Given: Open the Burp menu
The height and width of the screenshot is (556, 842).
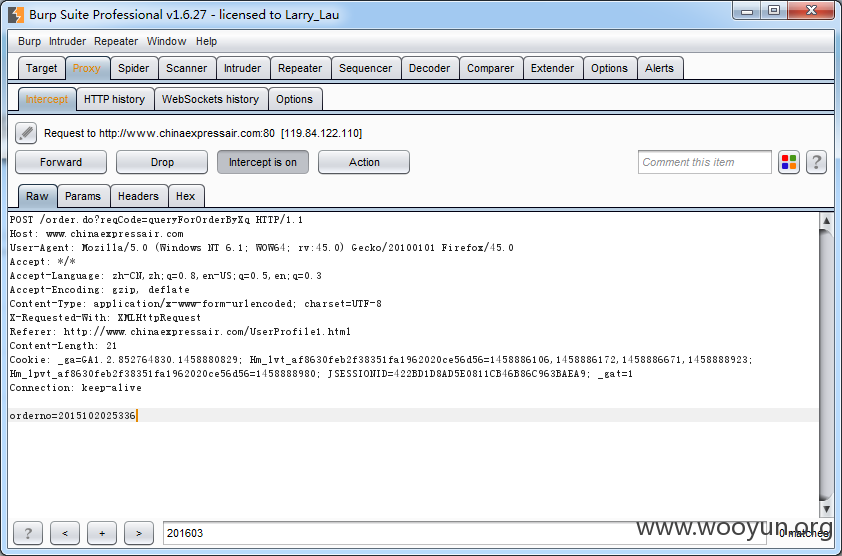Looking at the screenshot, I should click(29, 41).
